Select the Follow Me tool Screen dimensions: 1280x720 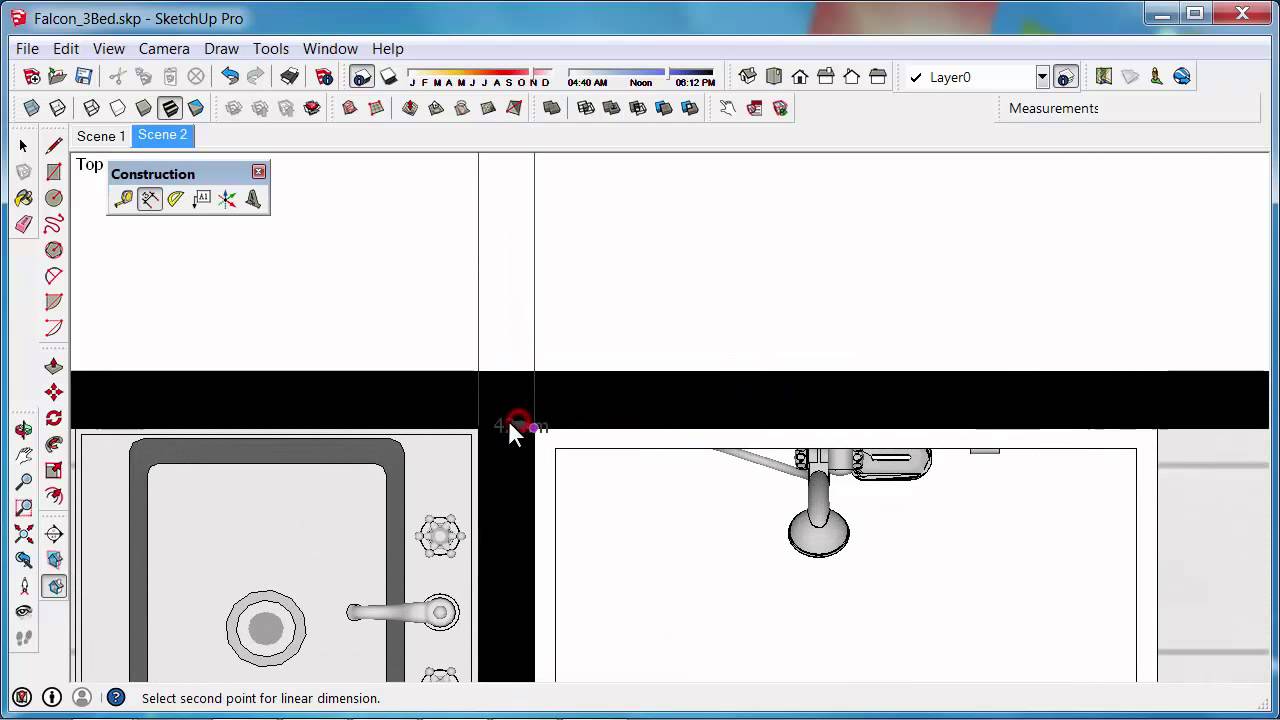54,444
